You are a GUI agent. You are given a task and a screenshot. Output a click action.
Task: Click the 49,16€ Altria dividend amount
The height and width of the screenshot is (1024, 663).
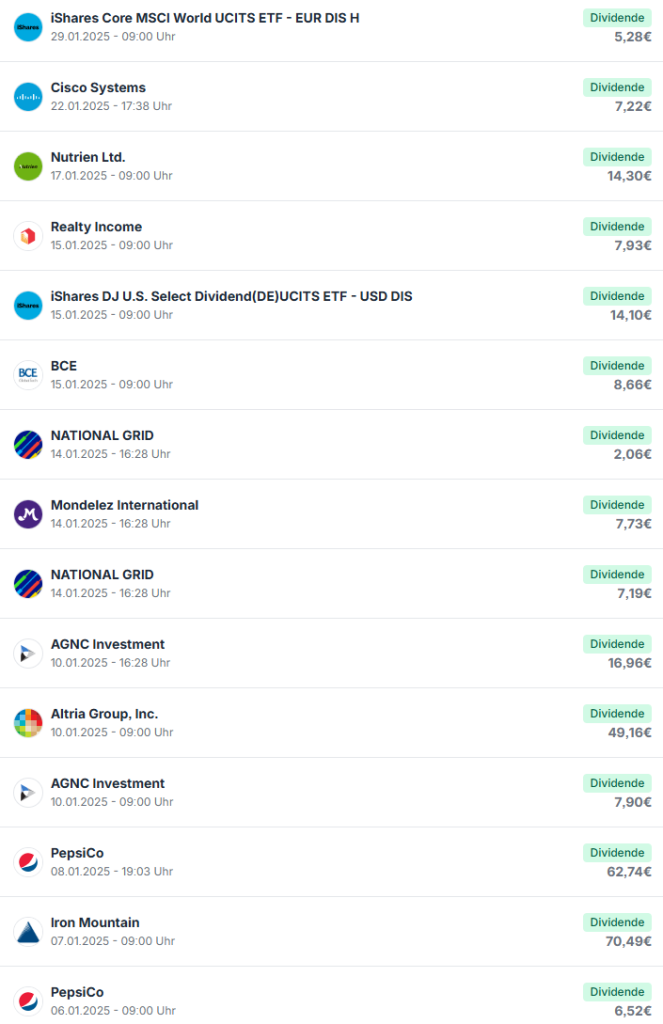pos(632,732)
